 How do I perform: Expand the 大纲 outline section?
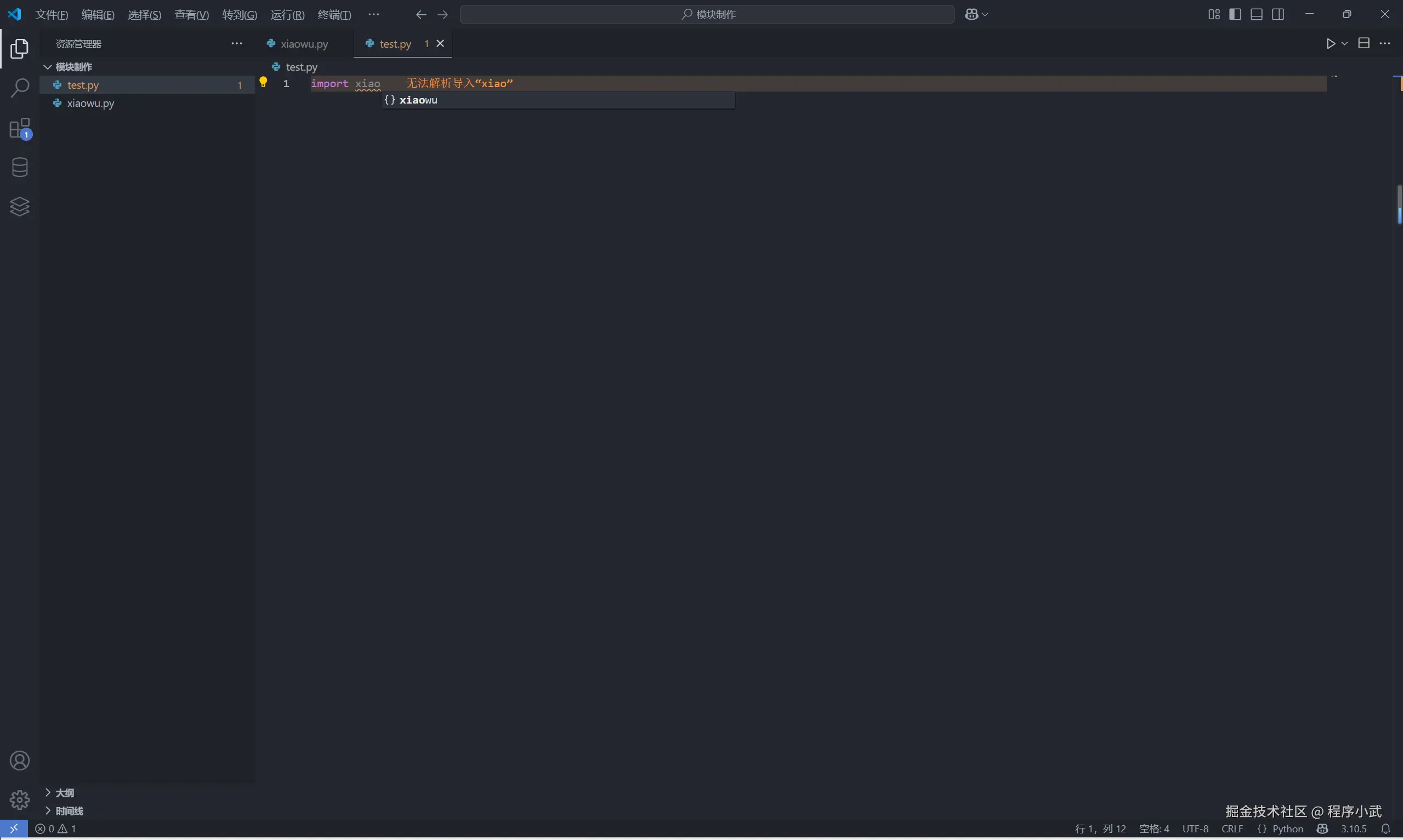click(65, 792)
